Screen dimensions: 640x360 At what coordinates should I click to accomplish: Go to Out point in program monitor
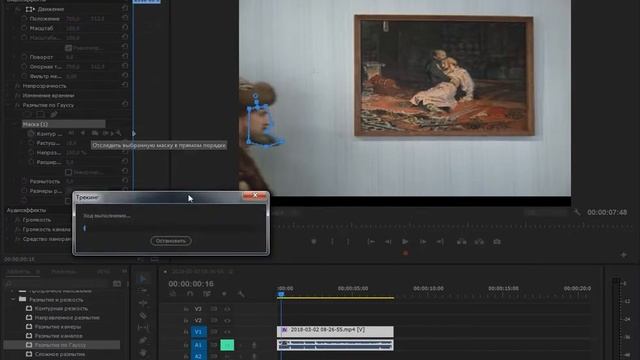click(x=440, y=242)
